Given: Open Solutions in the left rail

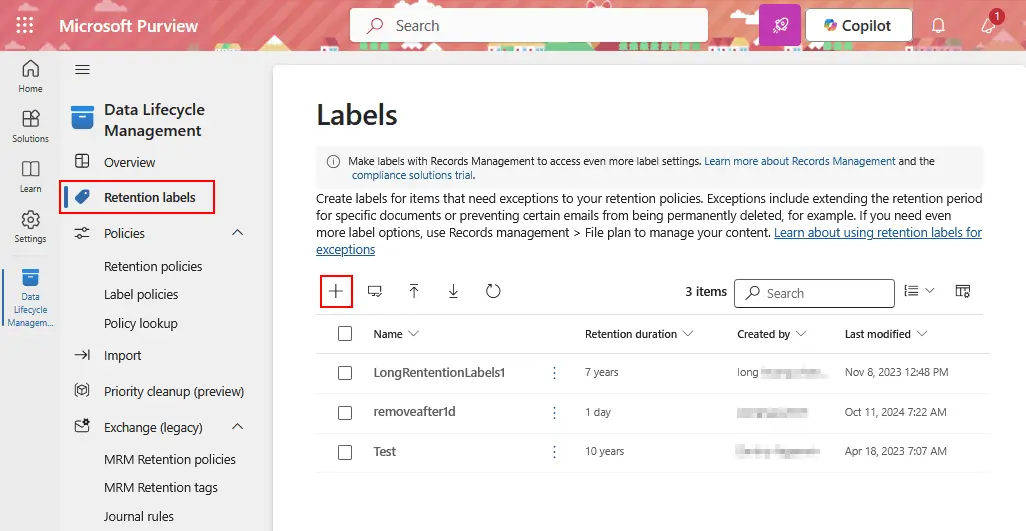Looking at the screenshot, I should click(x=30, y=126).
